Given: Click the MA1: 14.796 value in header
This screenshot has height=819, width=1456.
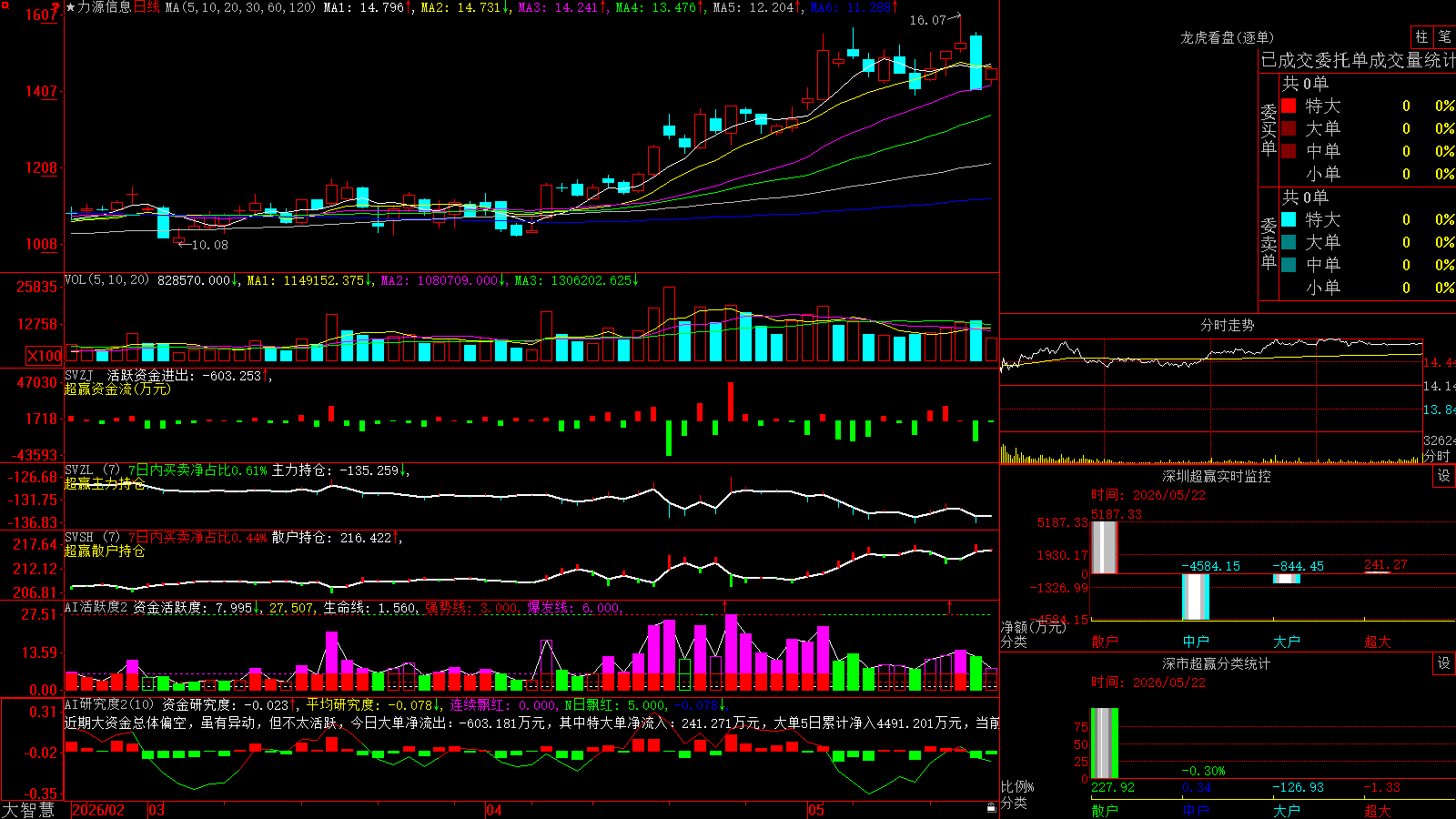Looking at the screenshot, I should (363, 7).
